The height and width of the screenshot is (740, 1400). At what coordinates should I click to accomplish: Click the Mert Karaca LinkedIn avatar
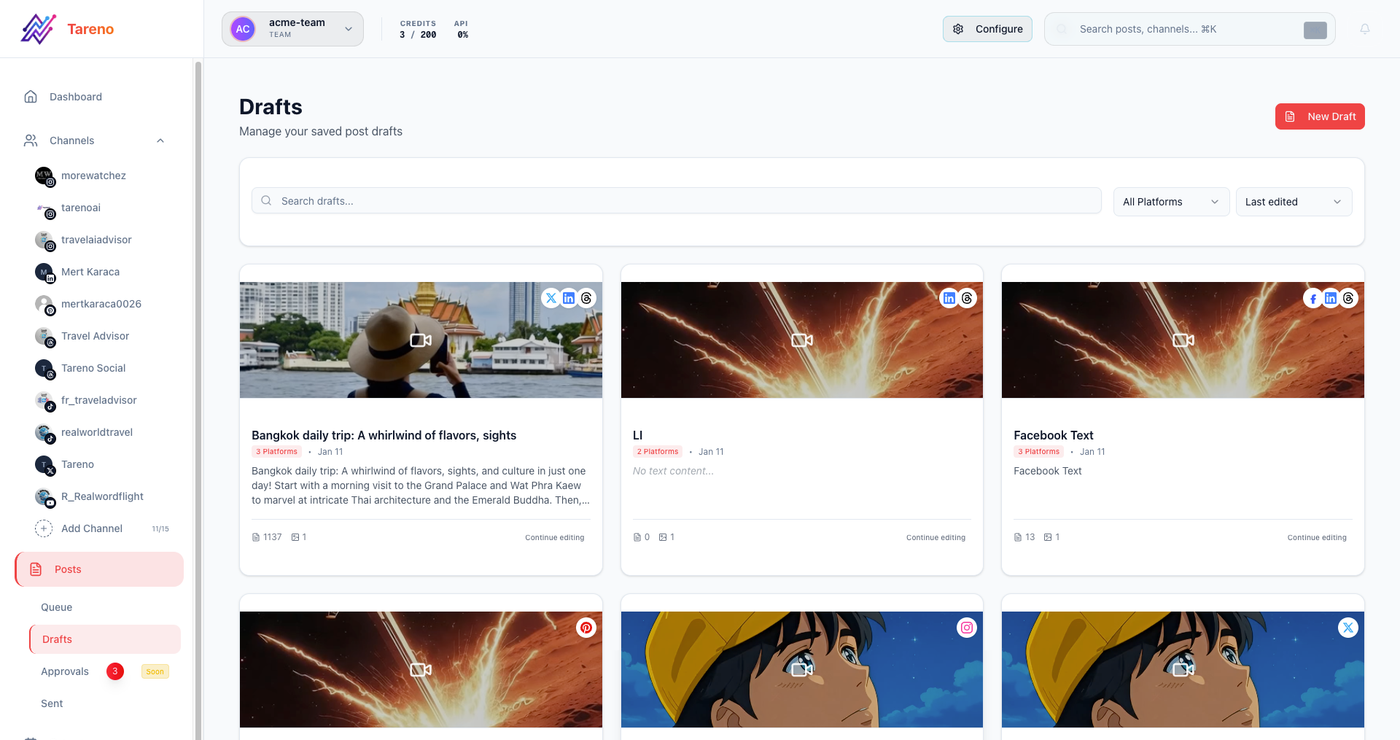point(44,272)
